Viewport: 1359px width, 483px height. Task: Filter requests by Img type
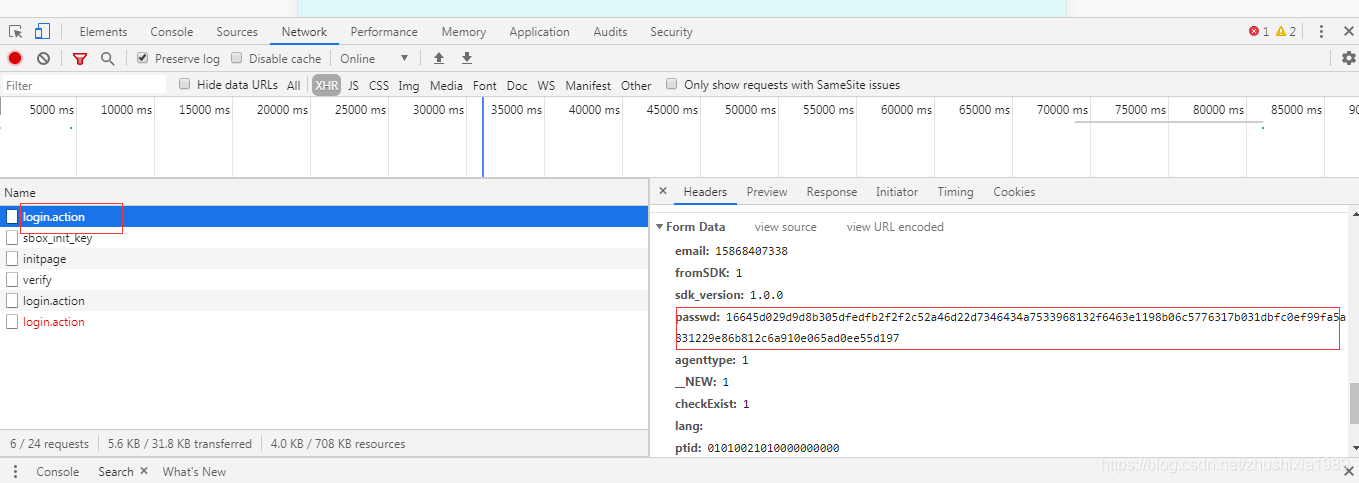point(409,86)
